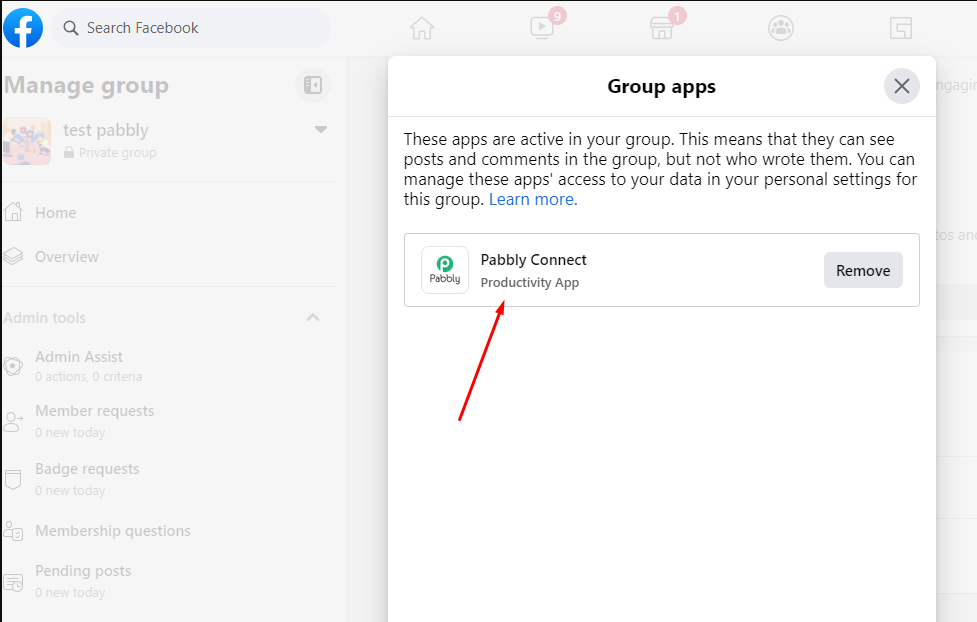
Task: Collapse the Admin tools section
Action: [313, 317]
